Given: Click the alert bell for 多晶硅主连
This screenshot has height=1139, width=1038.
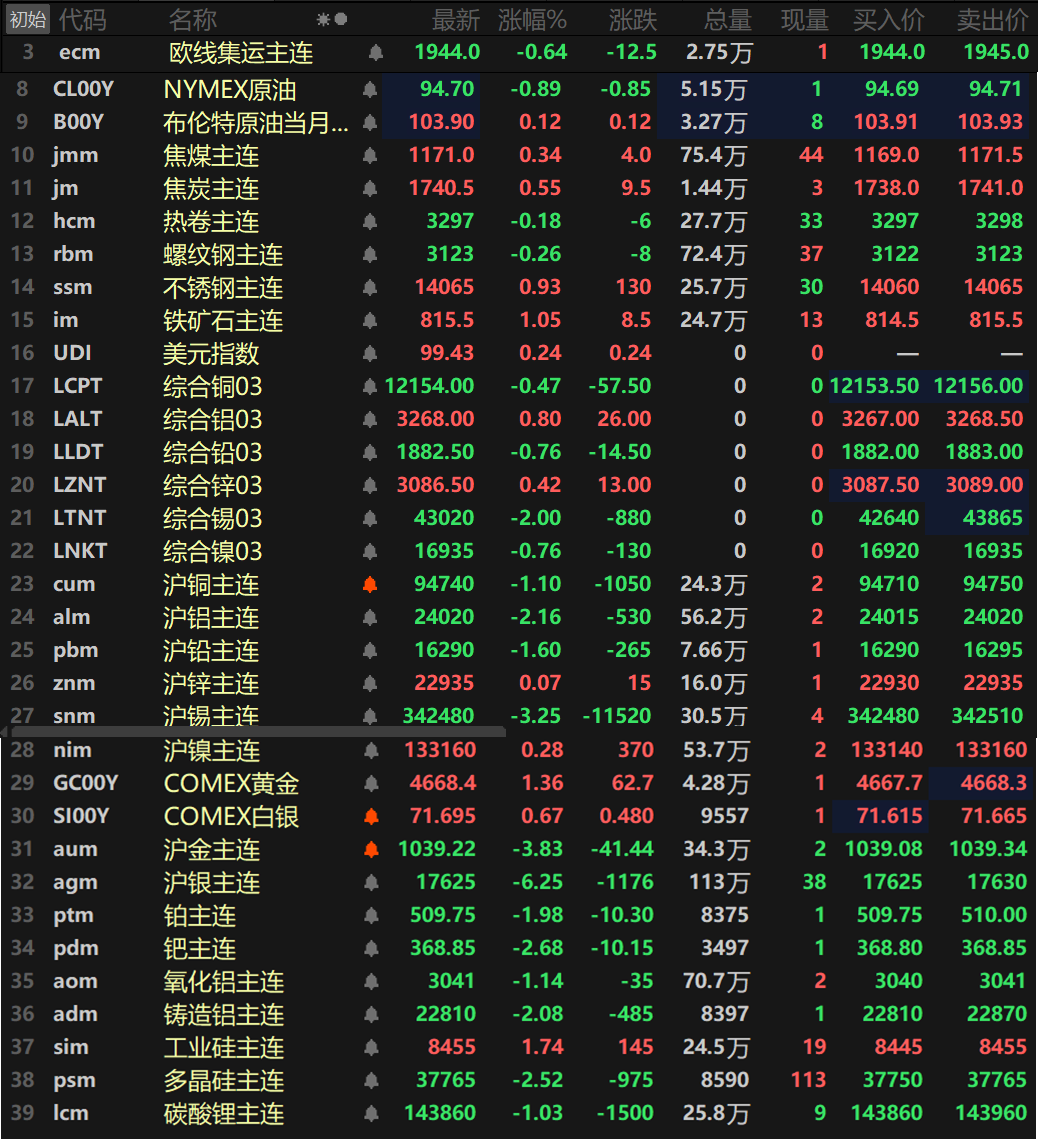Looking at the screenshot, I should pyautogui.click(x=369, y=1080).
